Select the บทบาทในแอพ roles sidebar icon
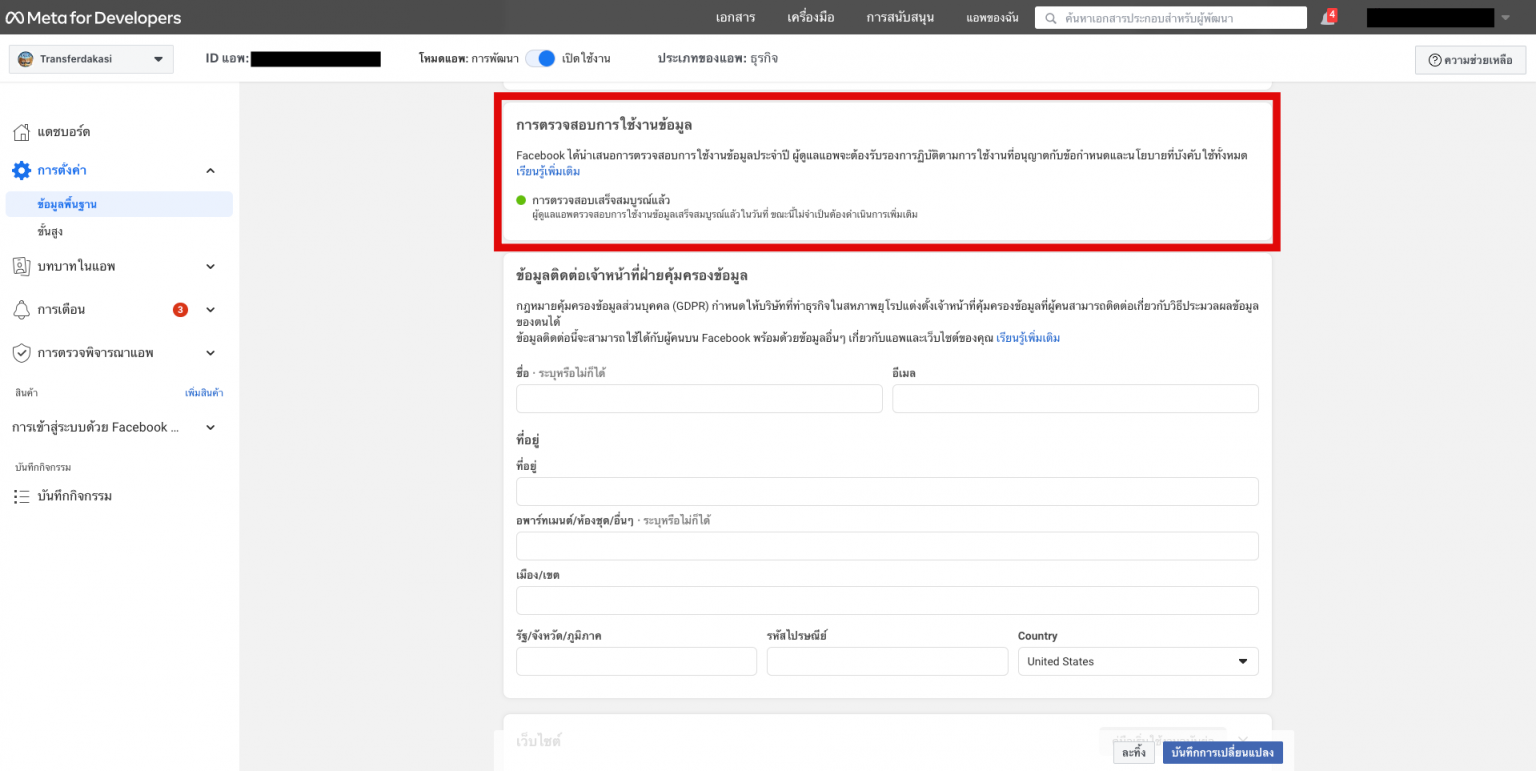Viewport: 1536px width, 771px height. coord(21,266)
